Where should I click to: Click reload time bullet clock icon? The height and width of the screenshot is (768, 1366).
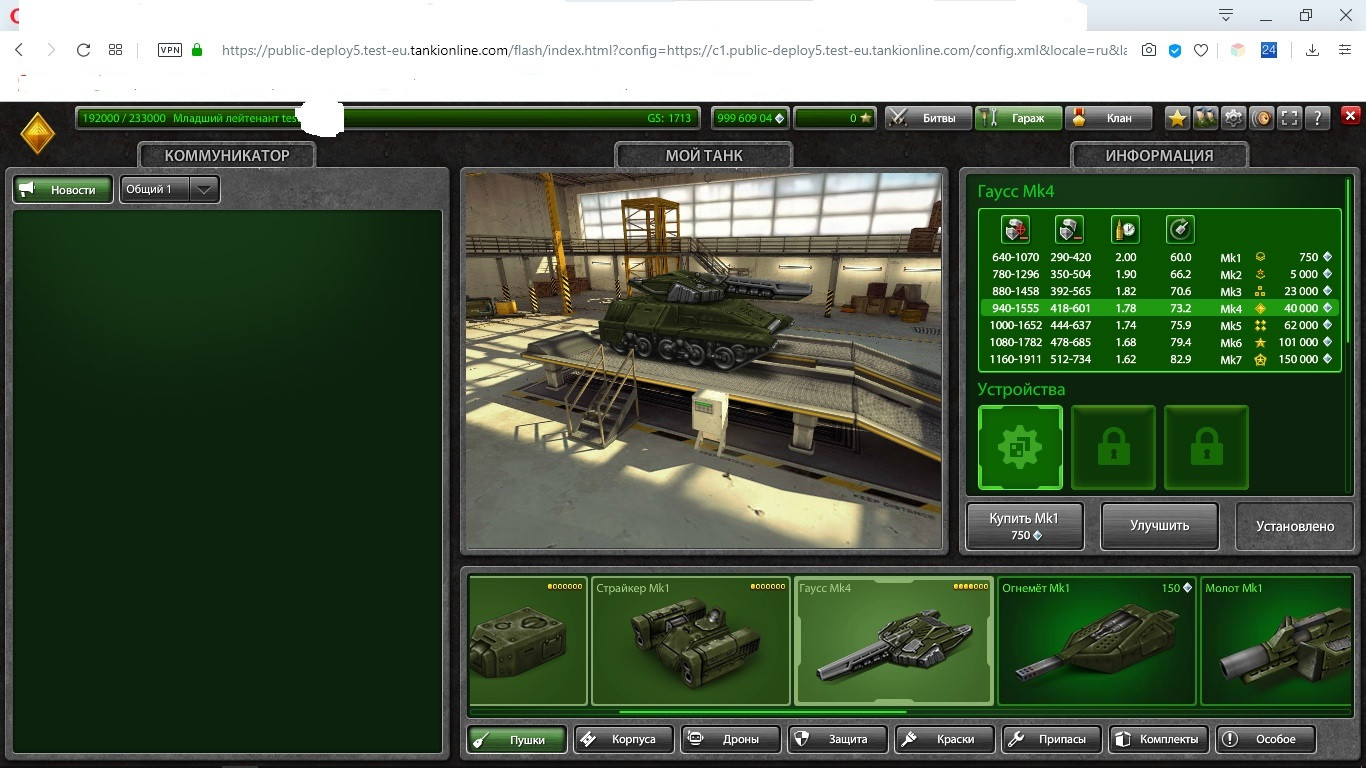coord(1125,230)
